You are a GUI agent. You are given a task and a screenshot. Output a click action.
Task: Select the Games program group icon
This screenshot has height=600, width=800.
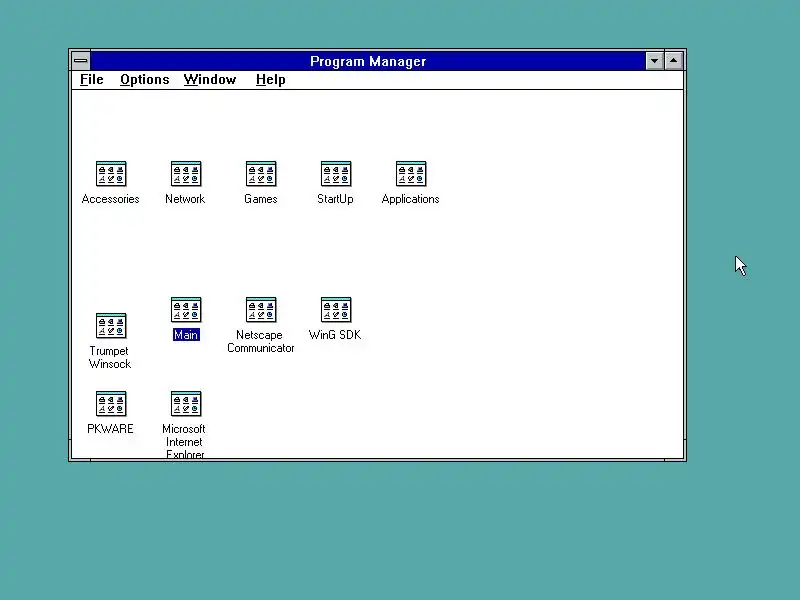pos(261,174)
